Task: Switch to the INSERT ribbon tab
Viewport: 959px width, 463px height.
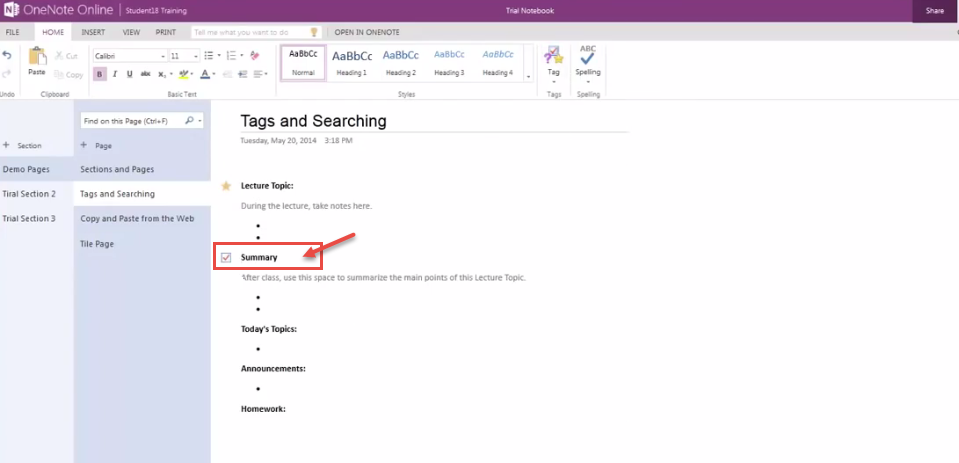Action: [93, 32]
